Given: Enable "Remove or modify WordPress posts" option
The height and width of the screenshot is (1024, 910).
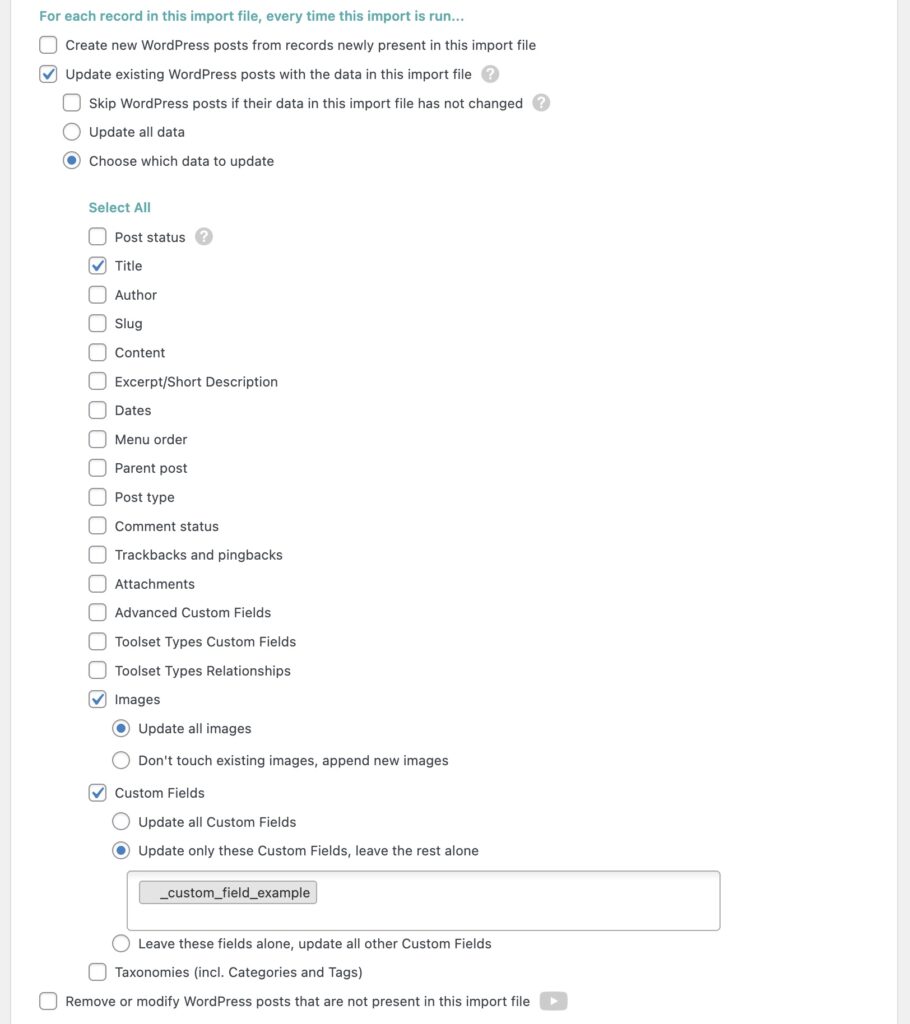Looking at the screenshot, I should click(47, 1000).
